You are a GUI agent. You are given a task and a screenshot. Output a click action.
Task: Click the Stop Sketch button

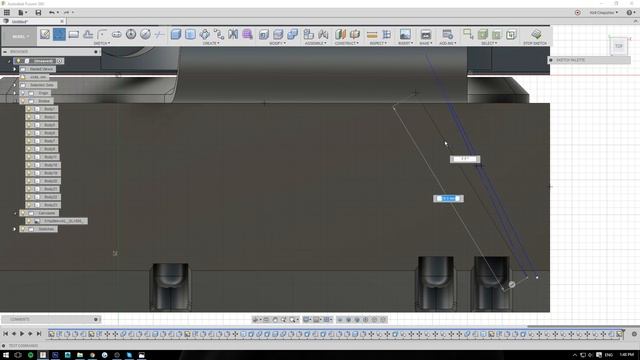click(536, 36)
